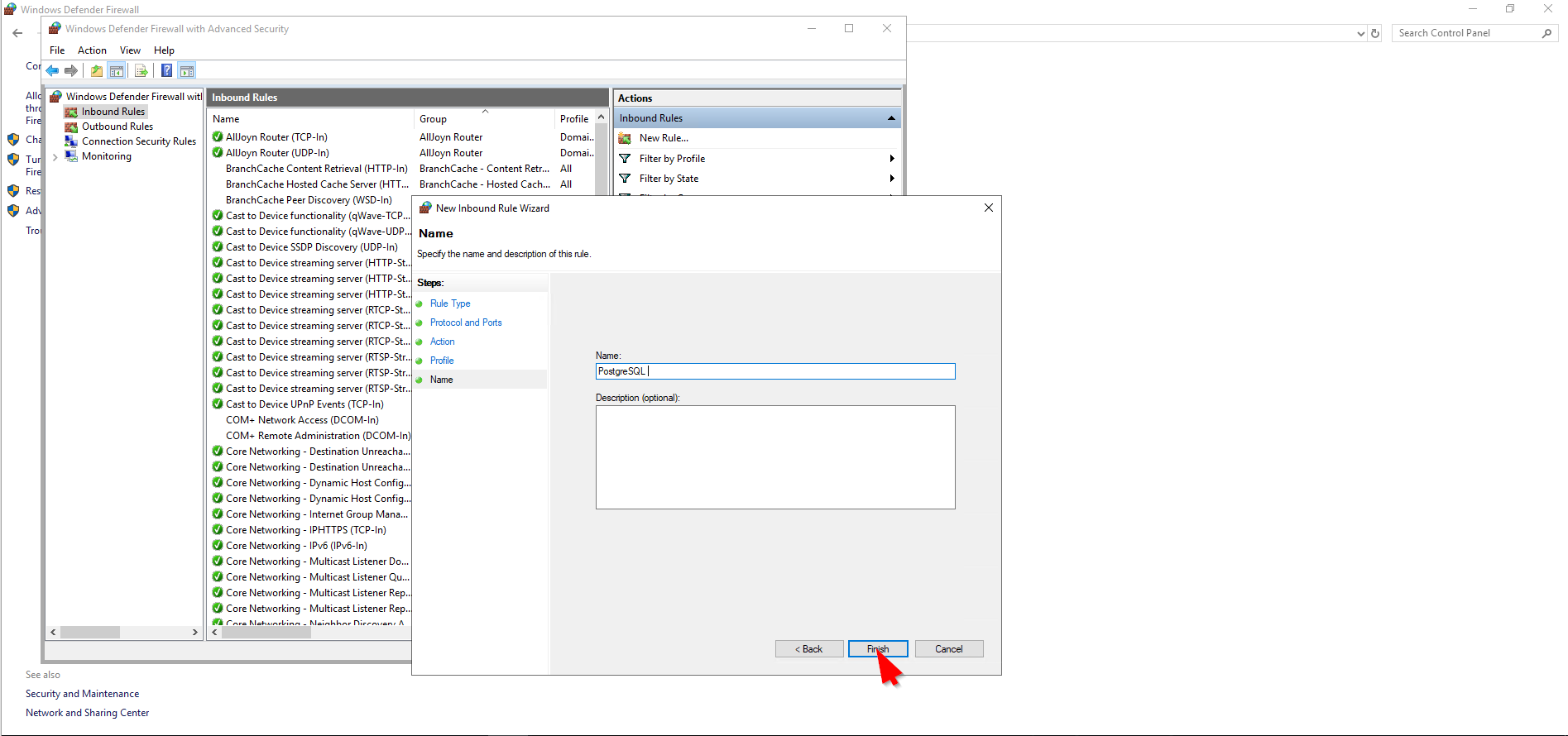Image resolution: width=1568 pixels, height=736 pixels.
Task: Toggle the Show/Hide Action Pane icon
Action: click(x=187, y=71)
